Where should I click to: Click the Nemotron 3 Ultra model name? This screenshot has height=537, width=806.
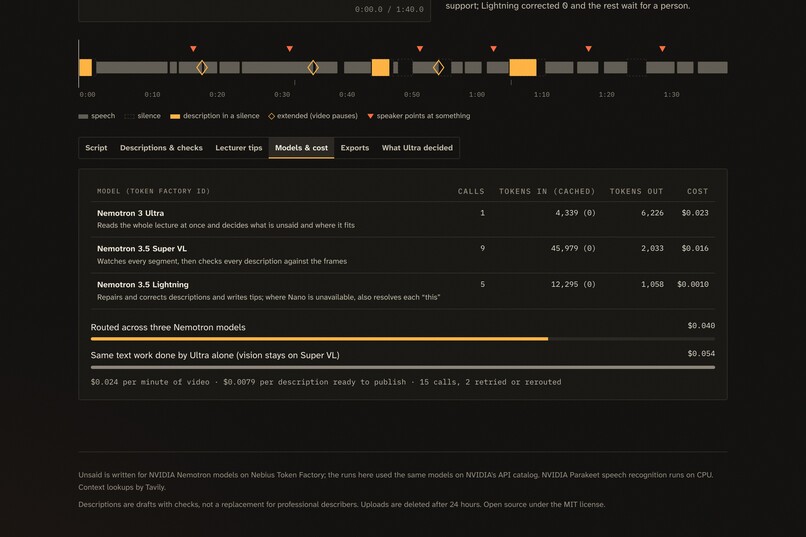pyautogui.click(x=131, y=213)
